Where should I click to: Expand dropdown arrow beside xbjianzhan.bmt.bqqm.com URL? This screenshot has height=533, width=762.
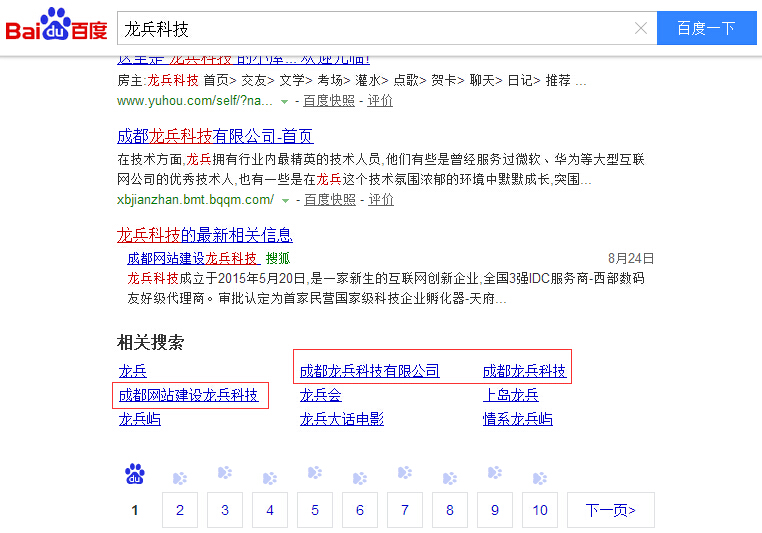[285, 200]
